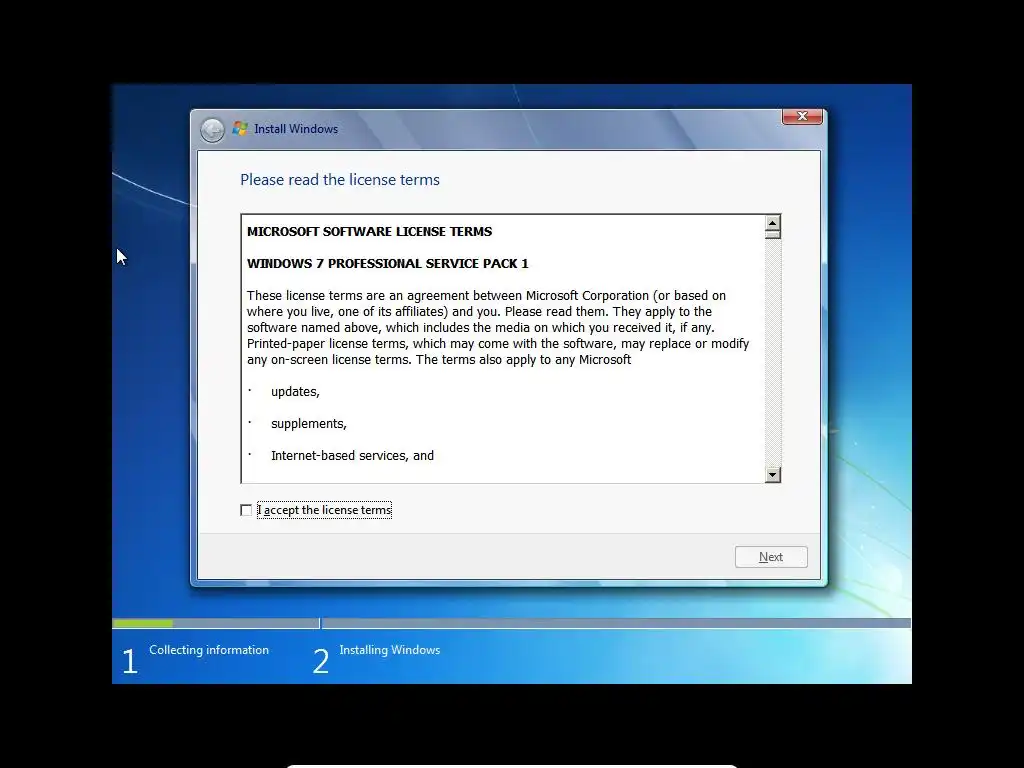Image resolution: width=1024 pixels, height=768 pixels.
Task: Click the Collecting information step label
Action: (209, 650)
